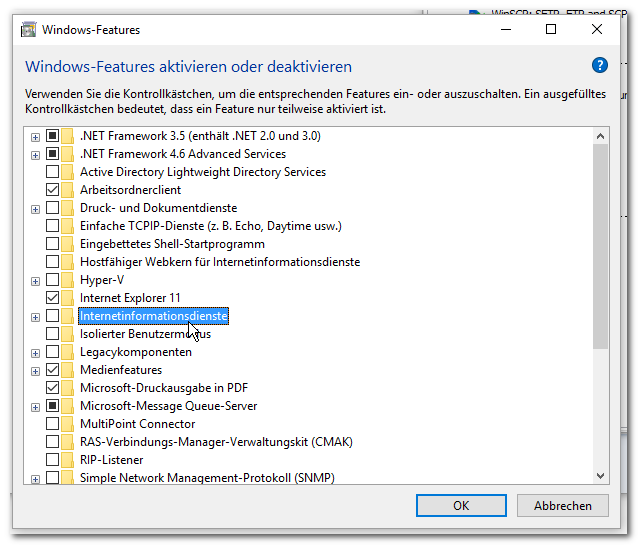The height and width of the screenshot is (545, 638).
Task: Click the feature list vertical scrollbar thumb
Action: (600, 247)
